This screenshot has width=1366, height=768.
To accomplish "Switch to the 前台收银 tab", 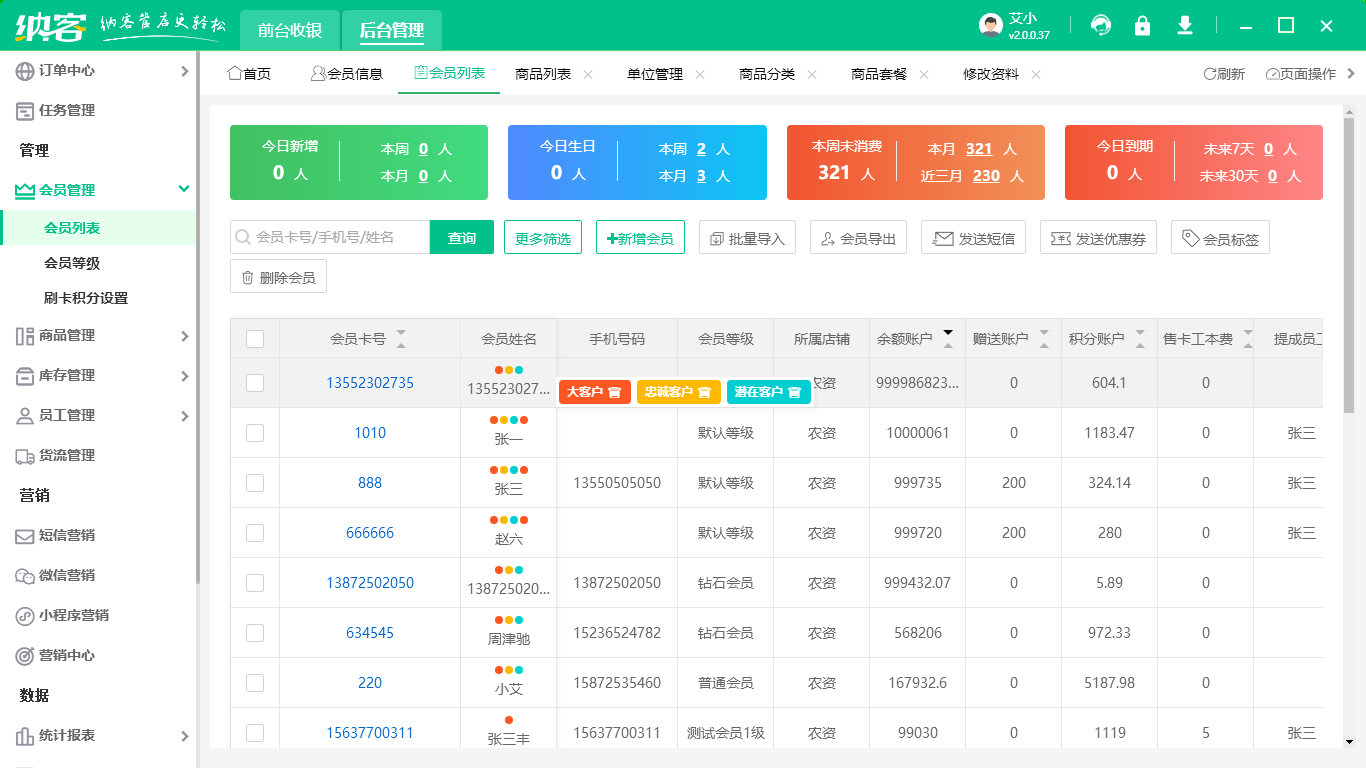I will point(290,30).
